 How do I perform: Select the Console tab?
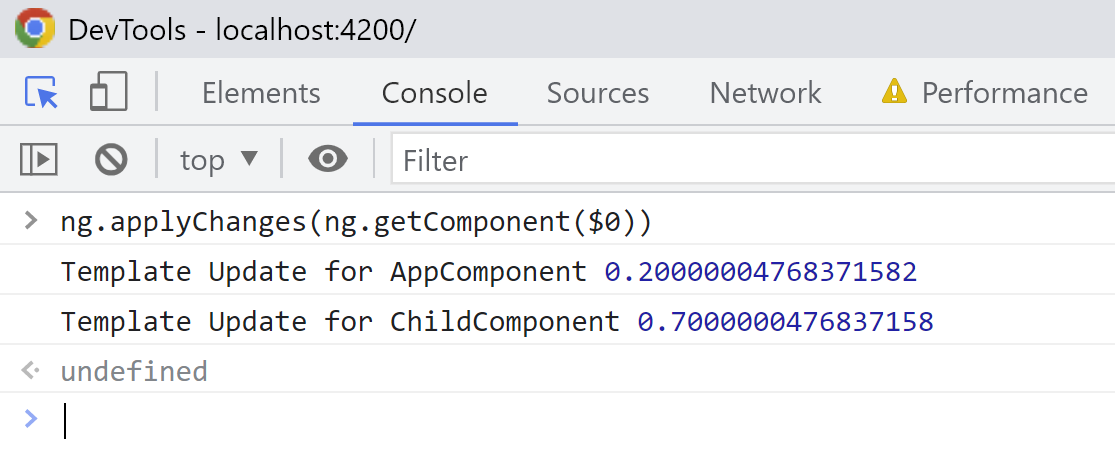(434, 93)
